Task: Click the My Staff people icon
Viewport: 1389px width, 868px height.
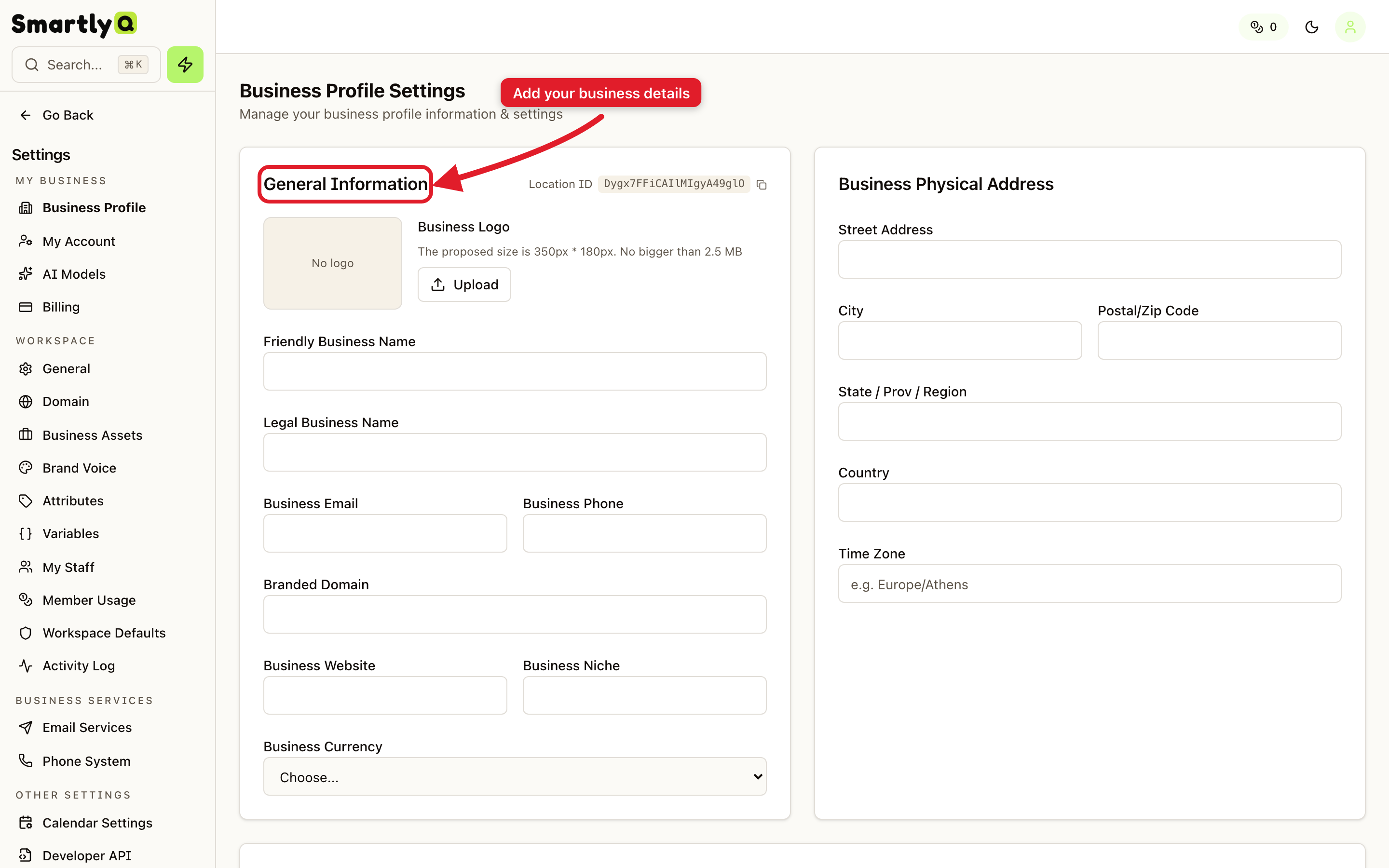Action: click(x=25, y=567)
